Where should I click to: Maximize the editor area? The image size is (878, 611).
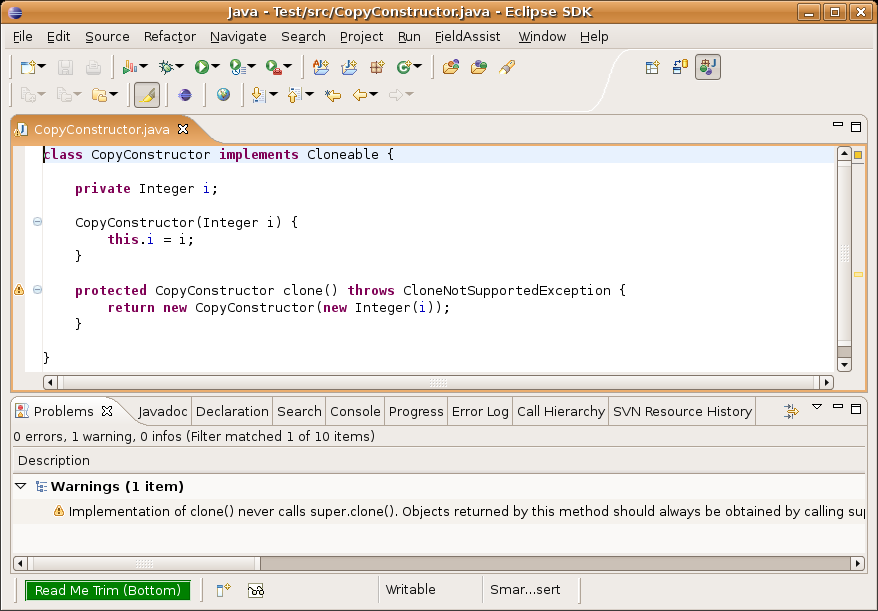click(x=856, y=127)
